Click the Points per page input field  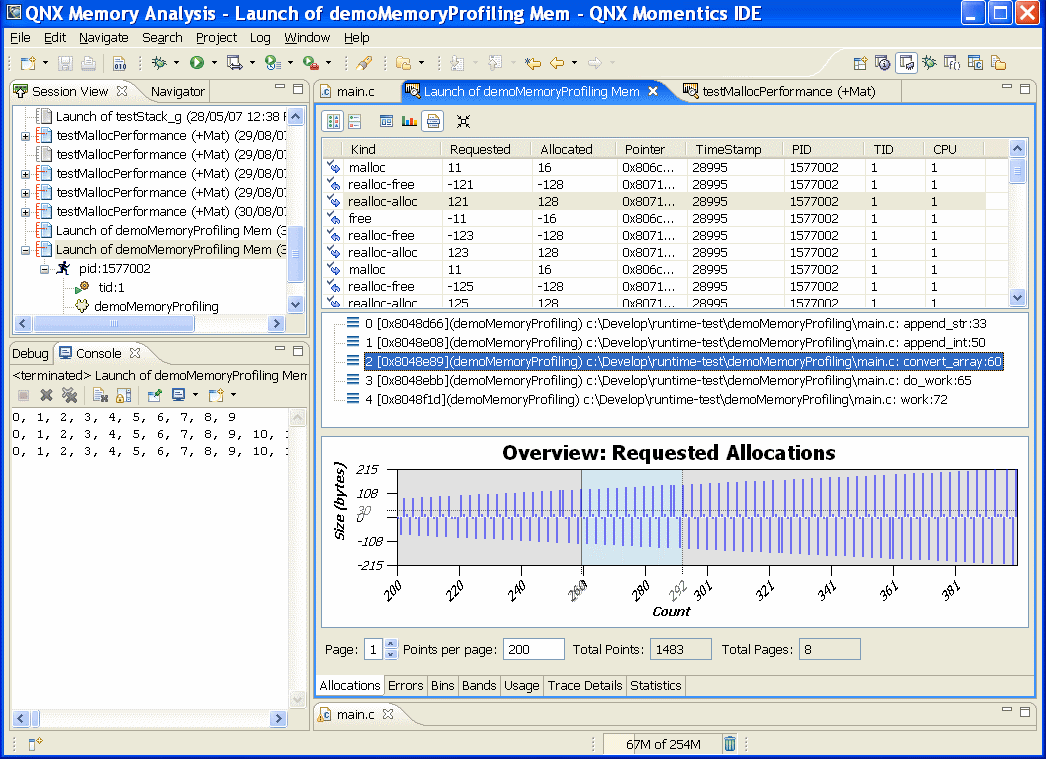tap(533, 649)
